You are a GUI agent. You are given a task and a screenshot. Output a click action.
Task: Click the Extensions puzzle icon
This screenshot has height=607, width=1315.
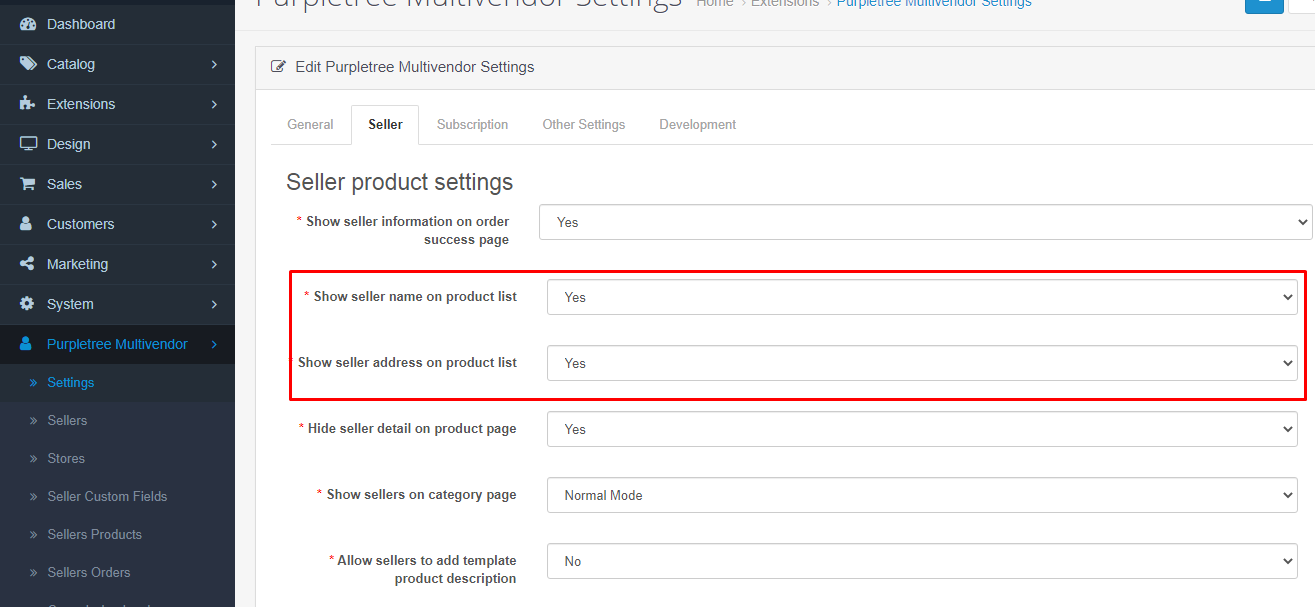pyautogui.click(x=28, y=104)
